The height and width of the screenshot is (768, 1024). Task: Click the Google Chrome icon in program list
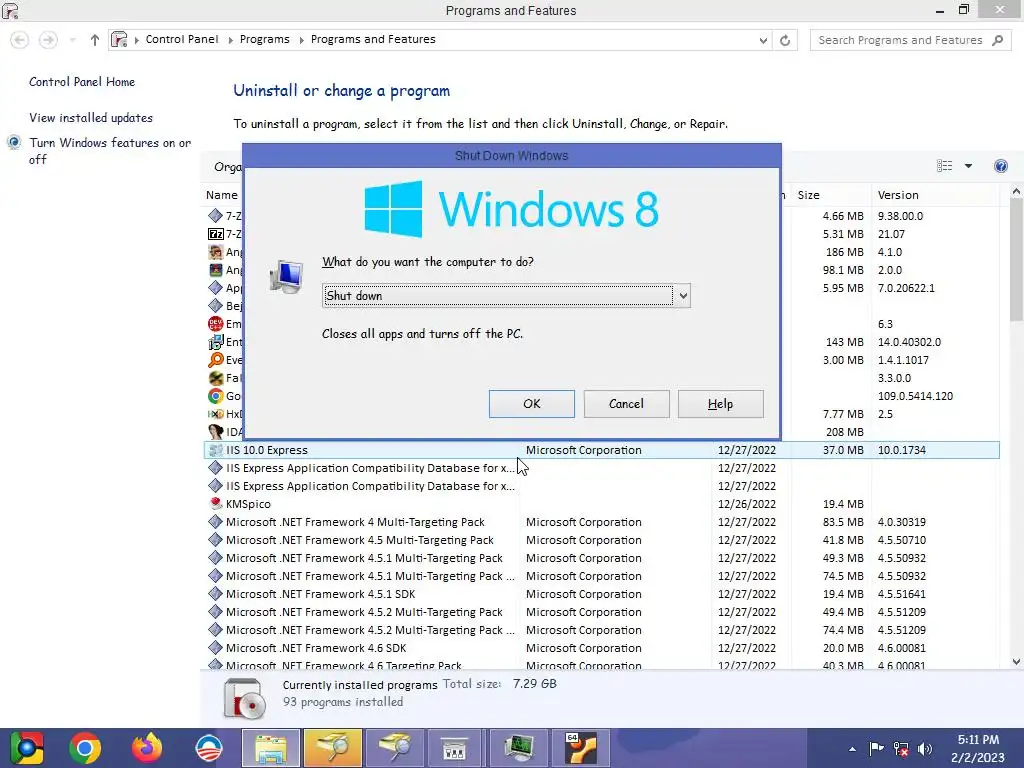216,396
